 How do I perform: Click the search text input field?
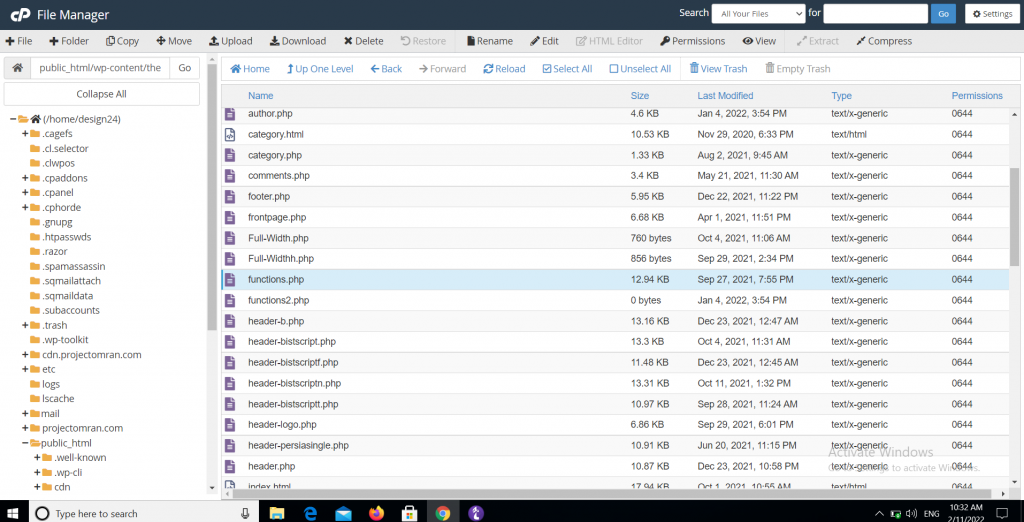click(x=875, y=14)
